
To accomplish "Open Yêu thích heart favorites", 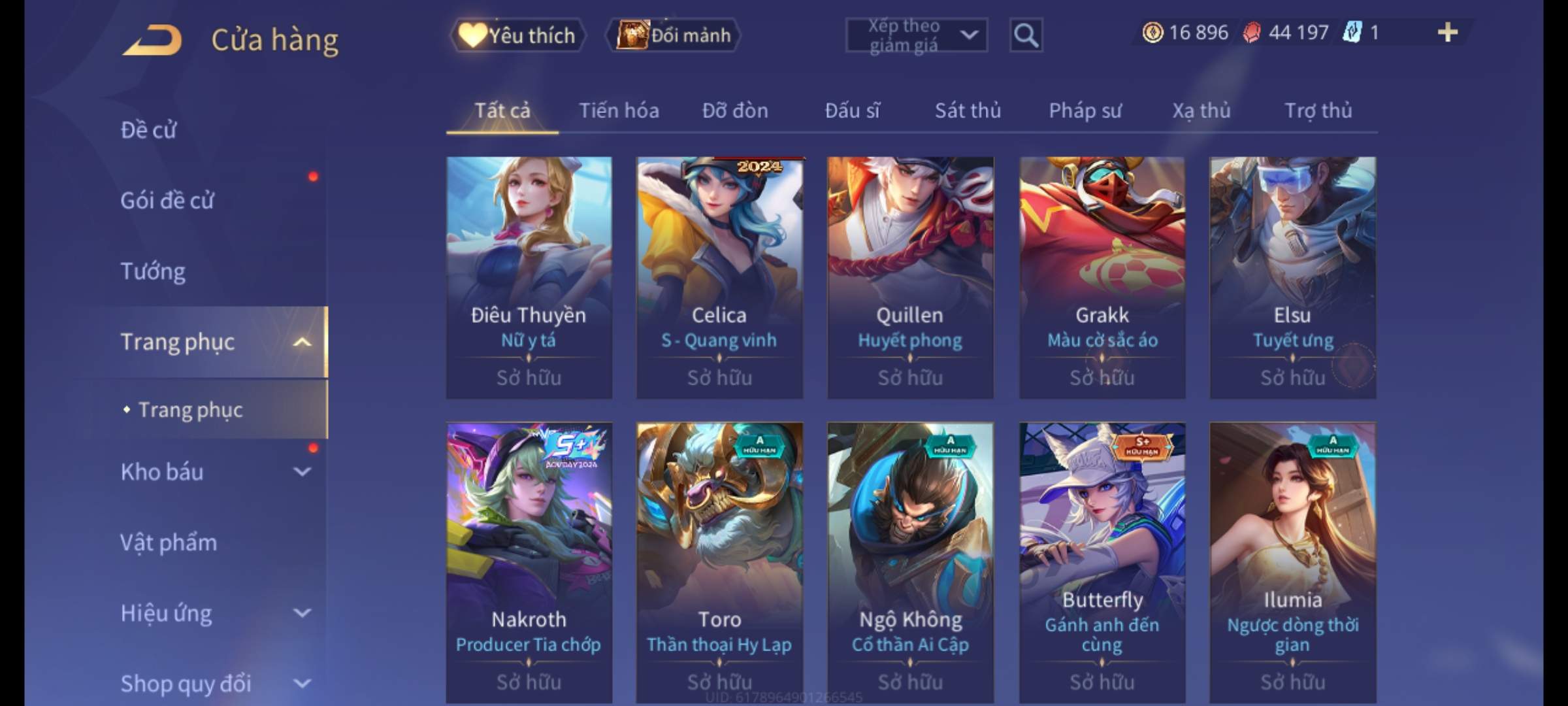I will coord(517,35).
